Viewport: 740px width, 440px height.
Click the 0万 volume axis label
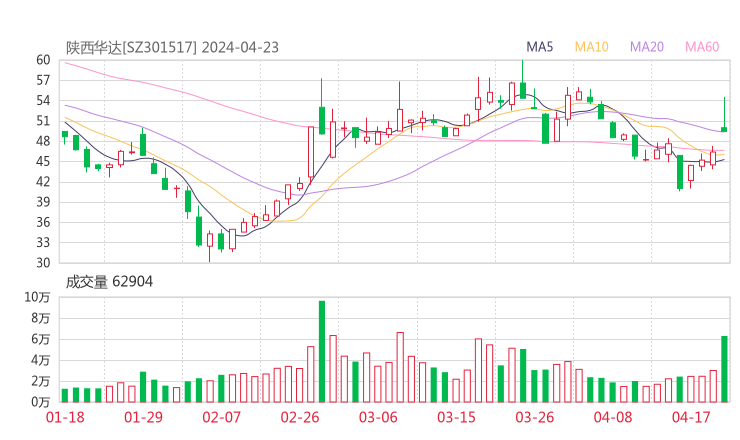[41, 402]
